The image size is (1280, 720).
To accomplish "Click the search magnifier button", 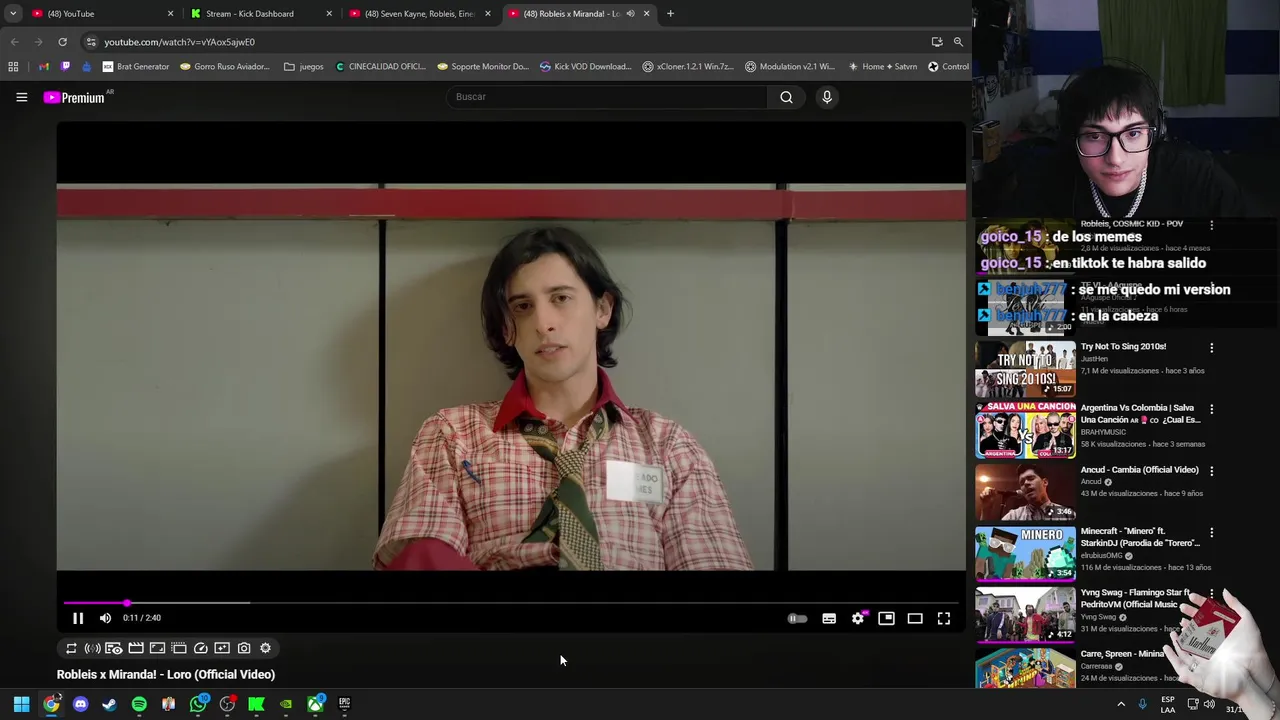I will point(787,97).
